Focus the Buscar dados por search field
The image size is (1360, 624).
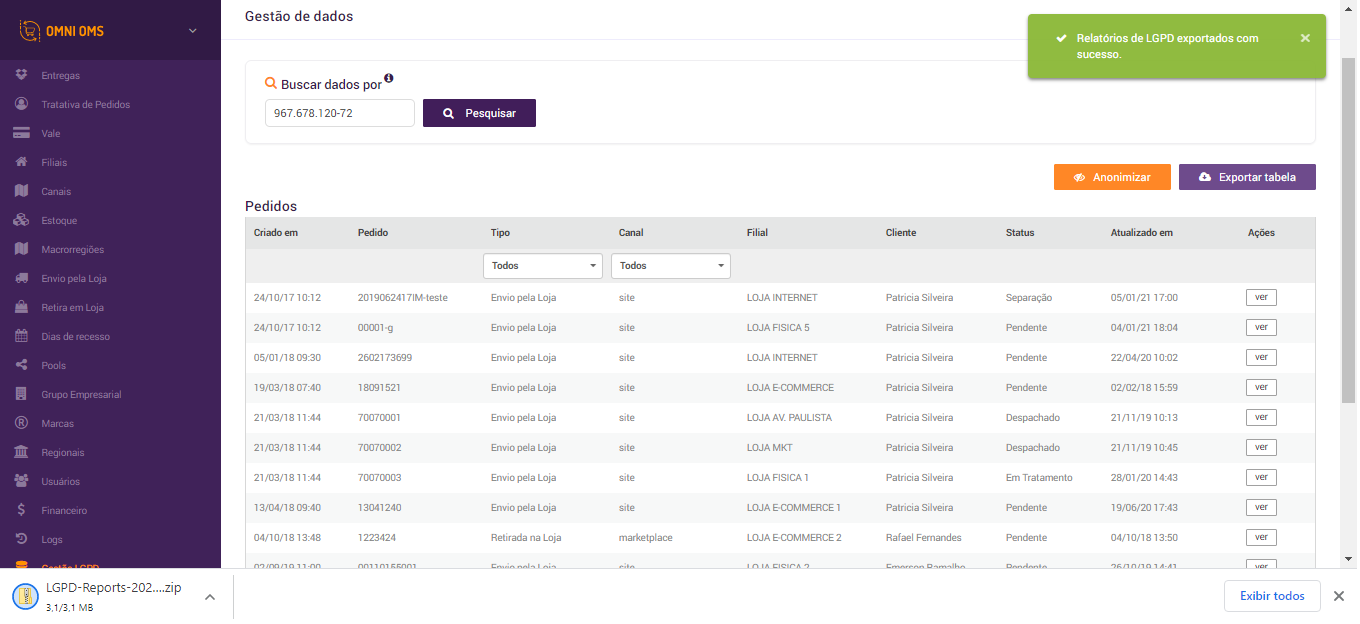pos(340,113)
